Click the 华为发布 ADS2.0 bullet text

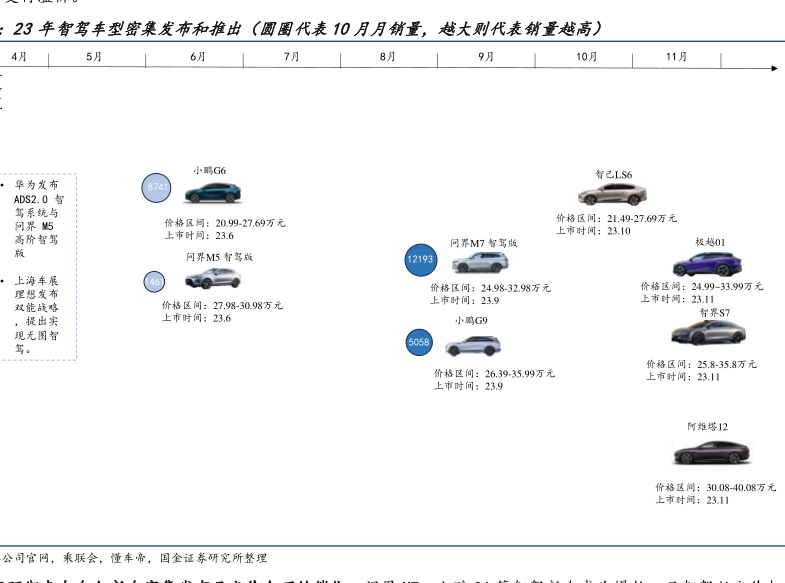tap(38, 219)
